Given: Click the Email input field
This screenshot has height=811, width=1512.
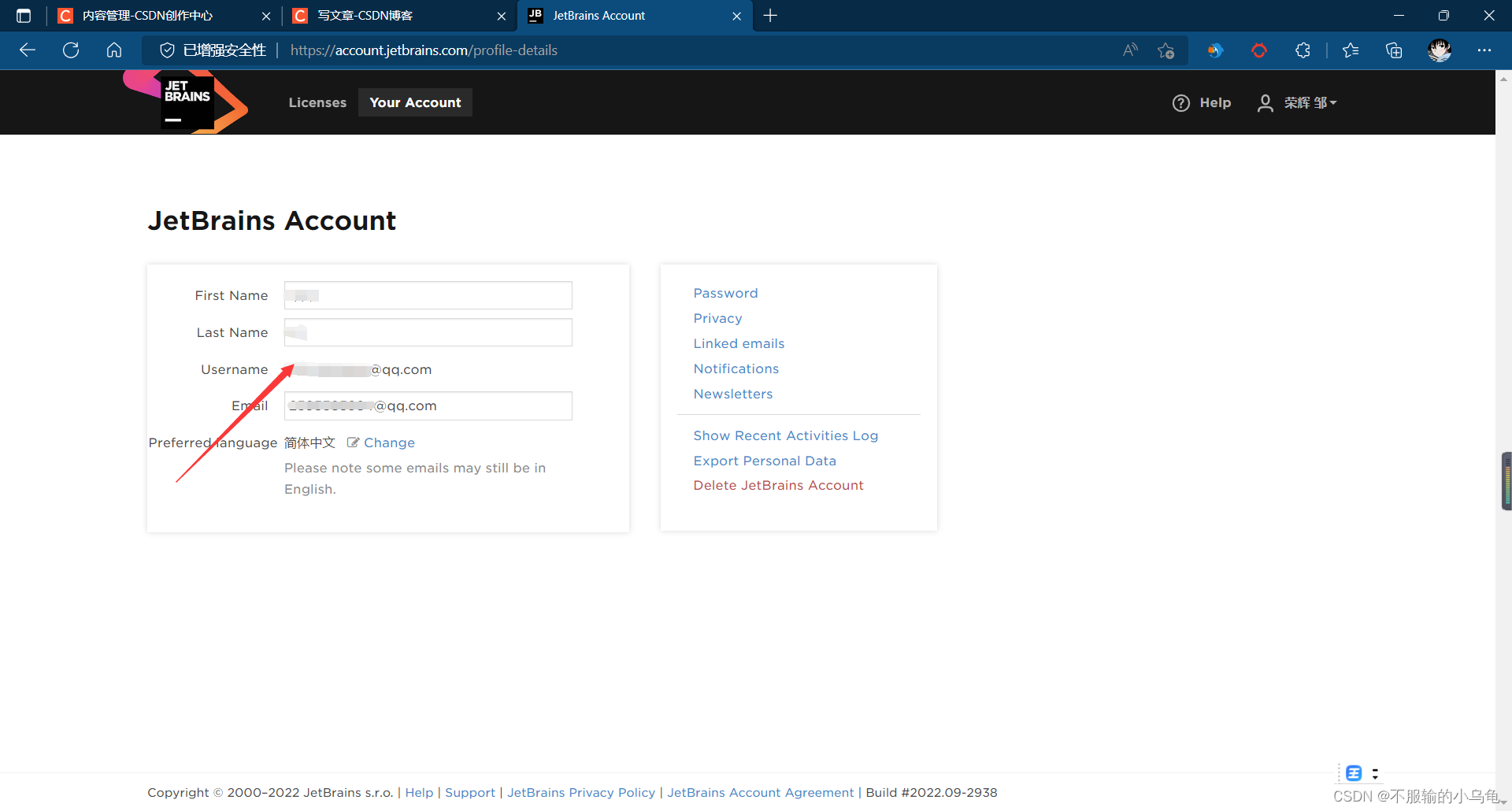Looking at the screenshot, I should coord(428,405).
